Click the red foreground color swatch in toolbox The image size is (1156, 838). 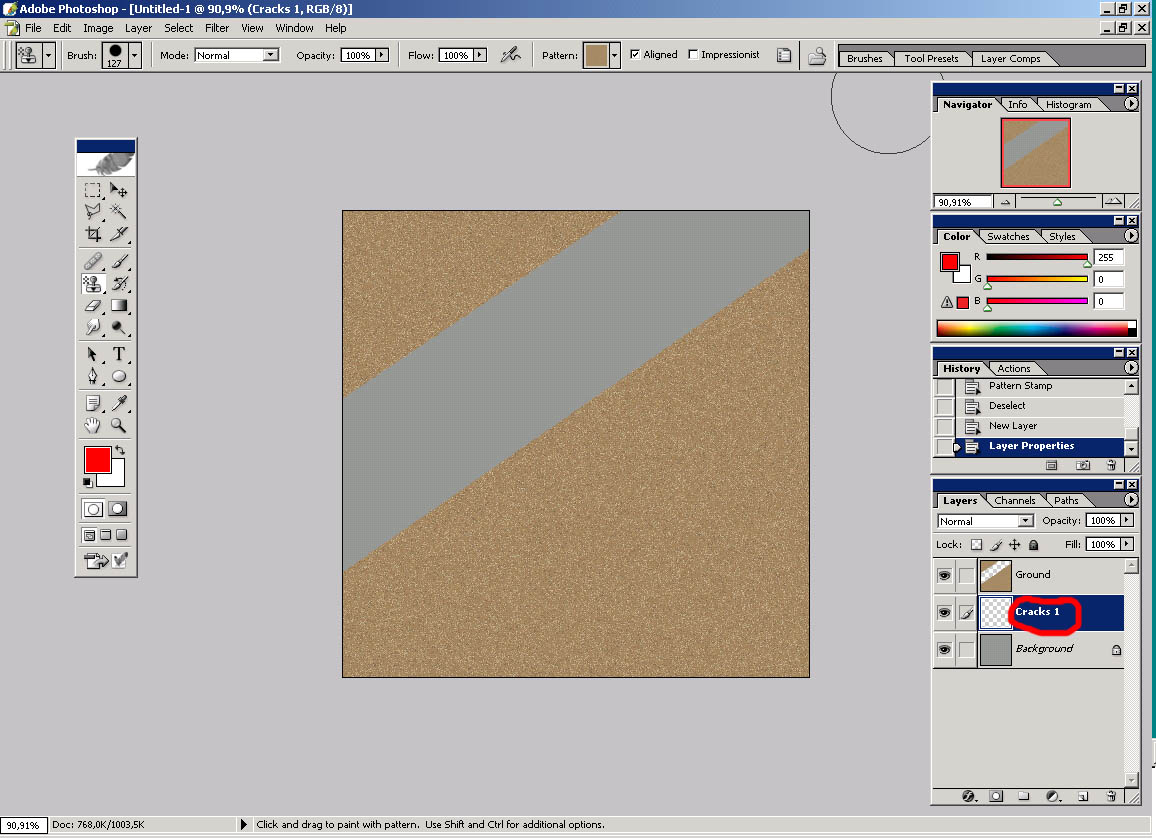(x=97, y=460)
